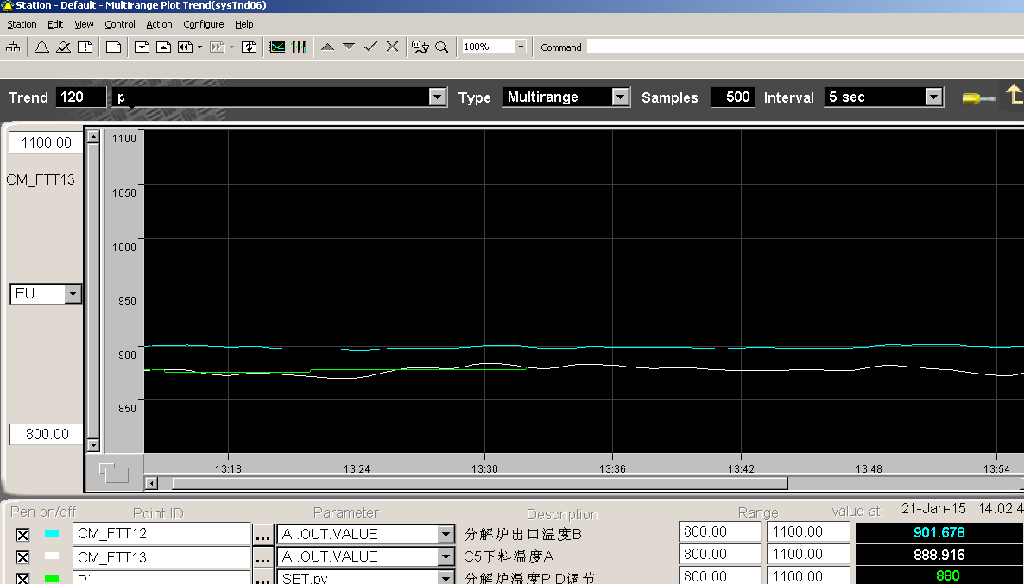This screenshot has width=1024, height=584.
Task: Click the CM_FTT12 Point ID field
Action: coord(162,534)
